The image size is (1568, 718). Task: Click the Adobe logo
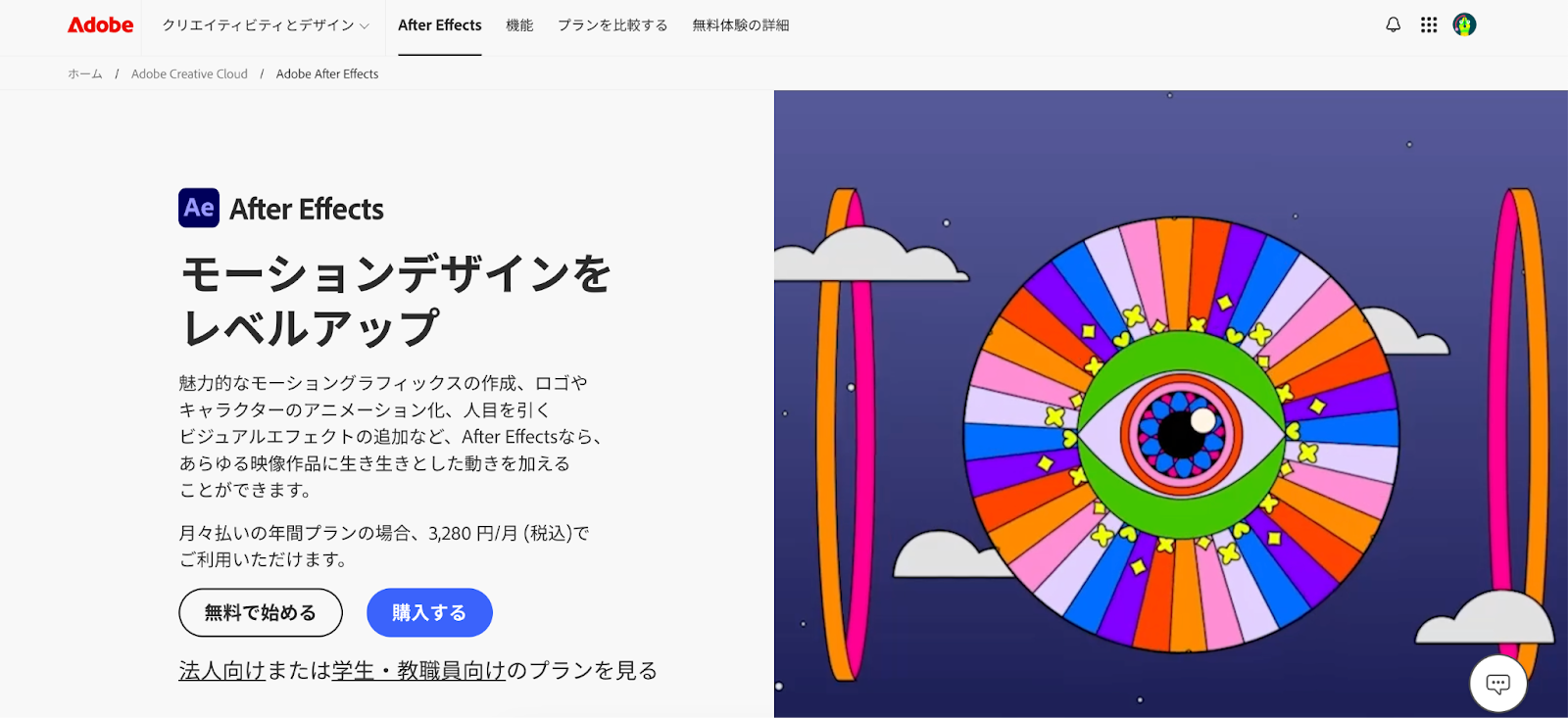(x=100, y=25)
